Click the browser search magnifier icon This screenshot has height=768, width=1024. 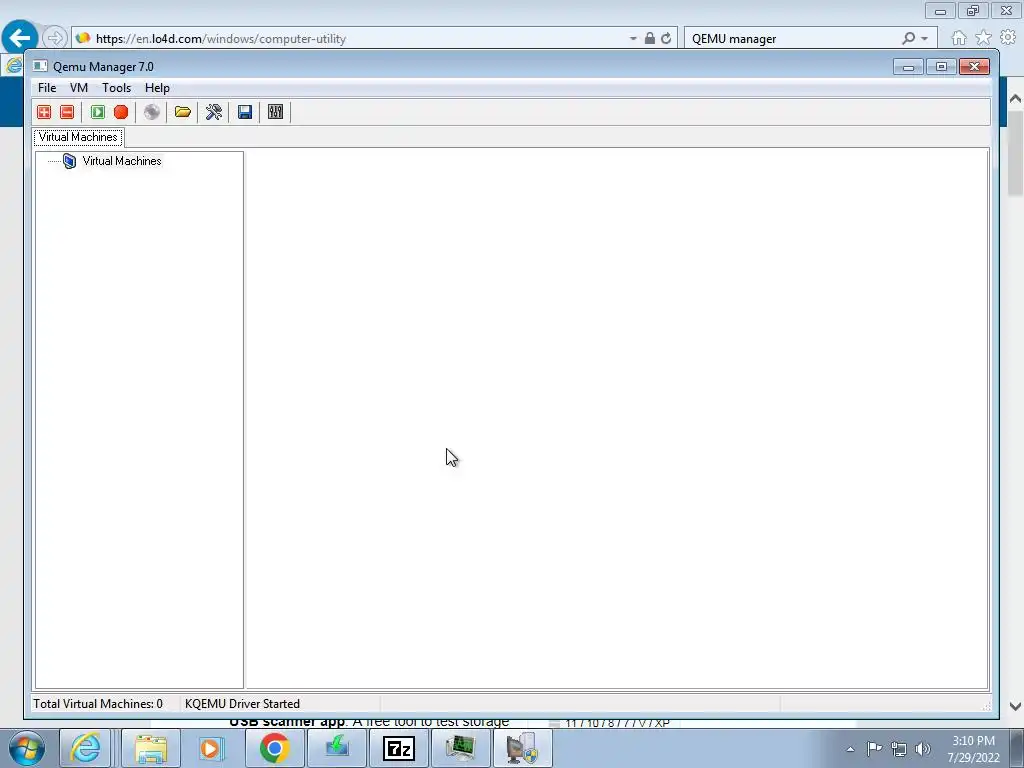pos(908,39)
